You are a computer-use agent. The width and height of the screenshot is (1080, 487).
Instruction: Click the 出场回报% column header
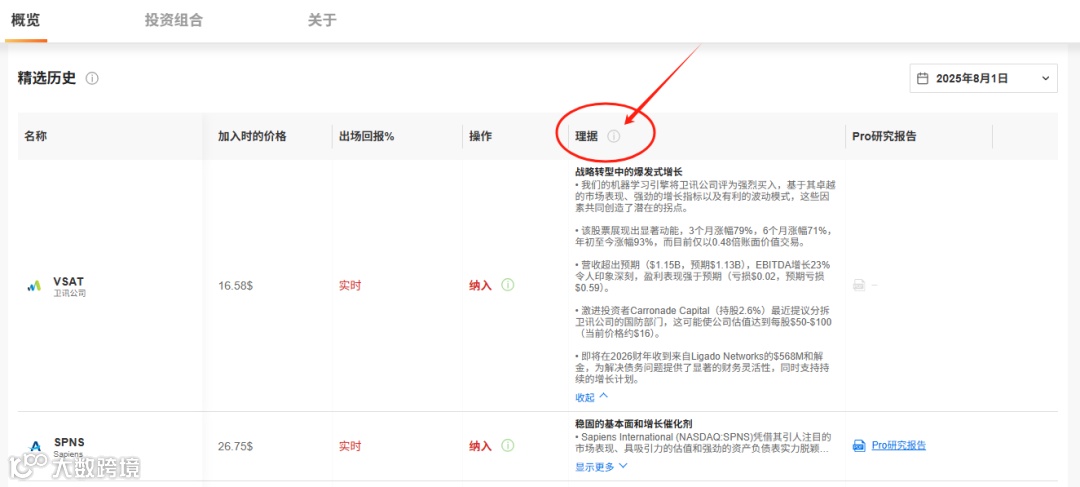tap(366, 136)
